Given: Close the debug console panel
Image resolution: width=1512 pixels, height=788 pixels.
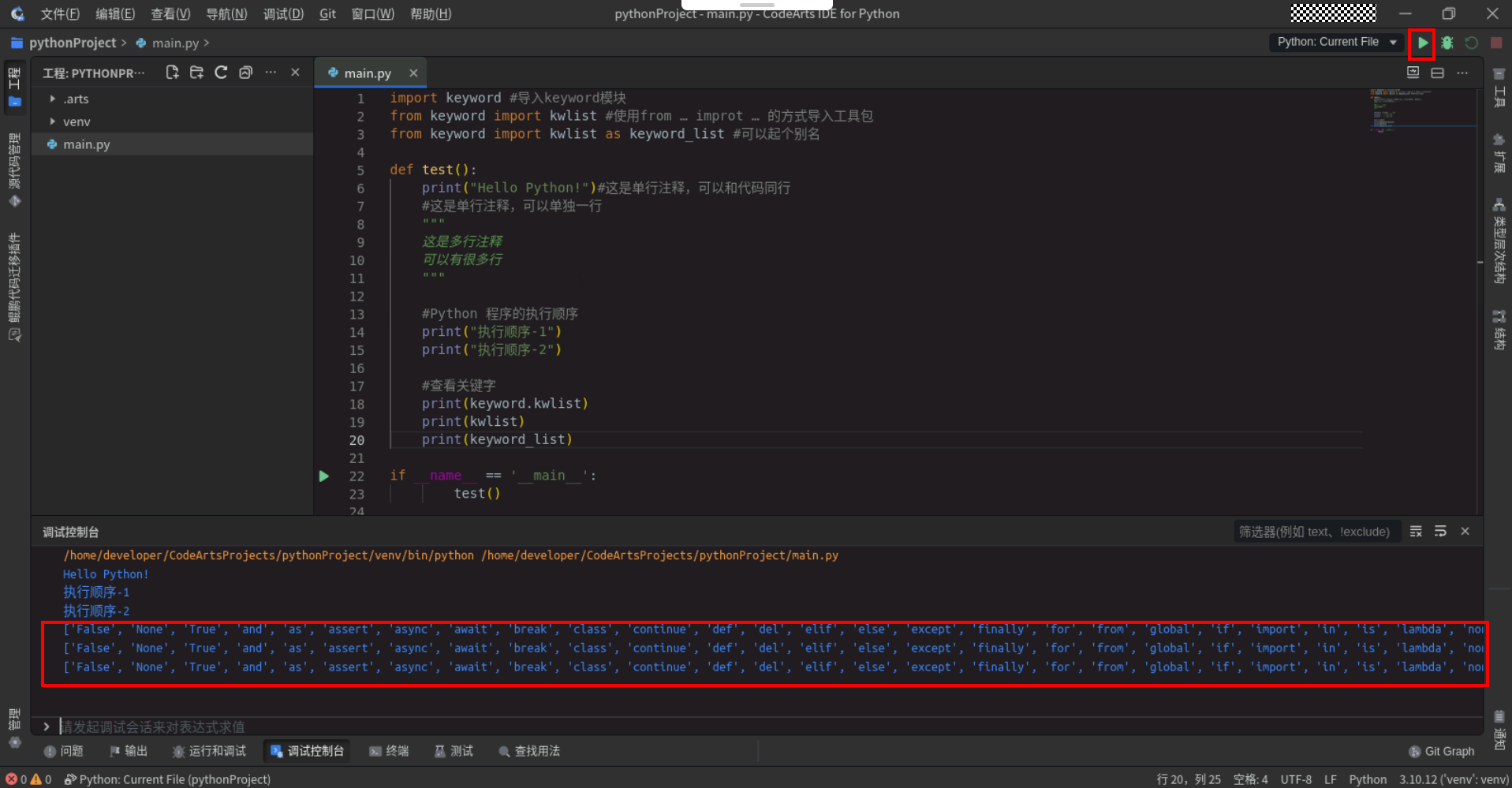Looking at the screenshot, I should pos(1465,532).
